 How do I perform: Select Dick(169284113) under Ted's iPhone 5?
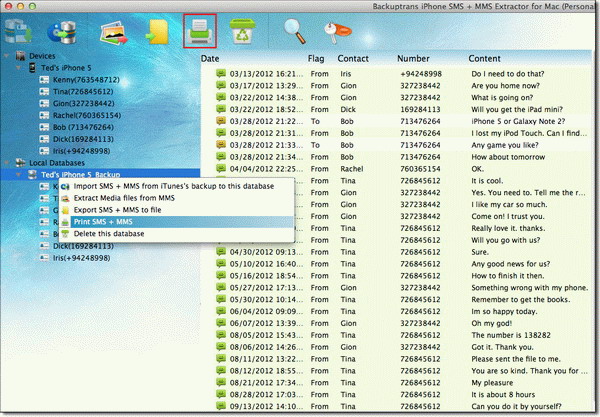point(83,139)
